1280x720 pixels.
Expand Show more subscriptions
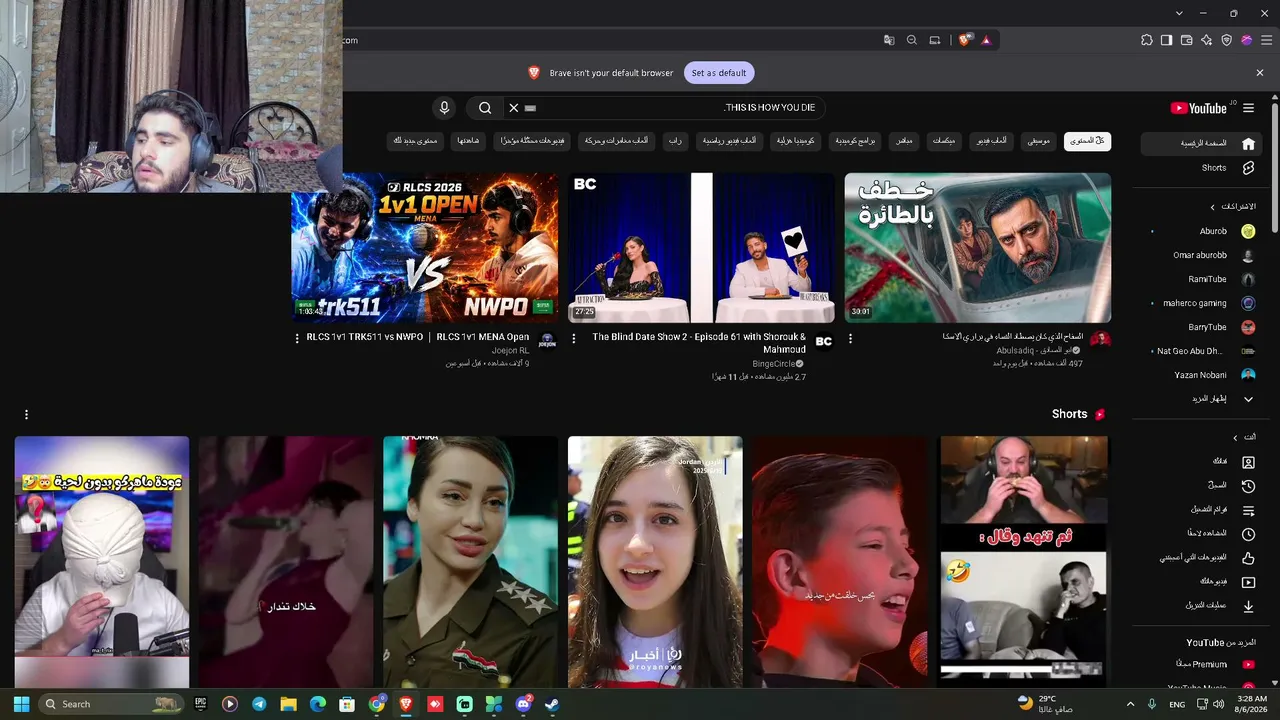(1202, 399)
